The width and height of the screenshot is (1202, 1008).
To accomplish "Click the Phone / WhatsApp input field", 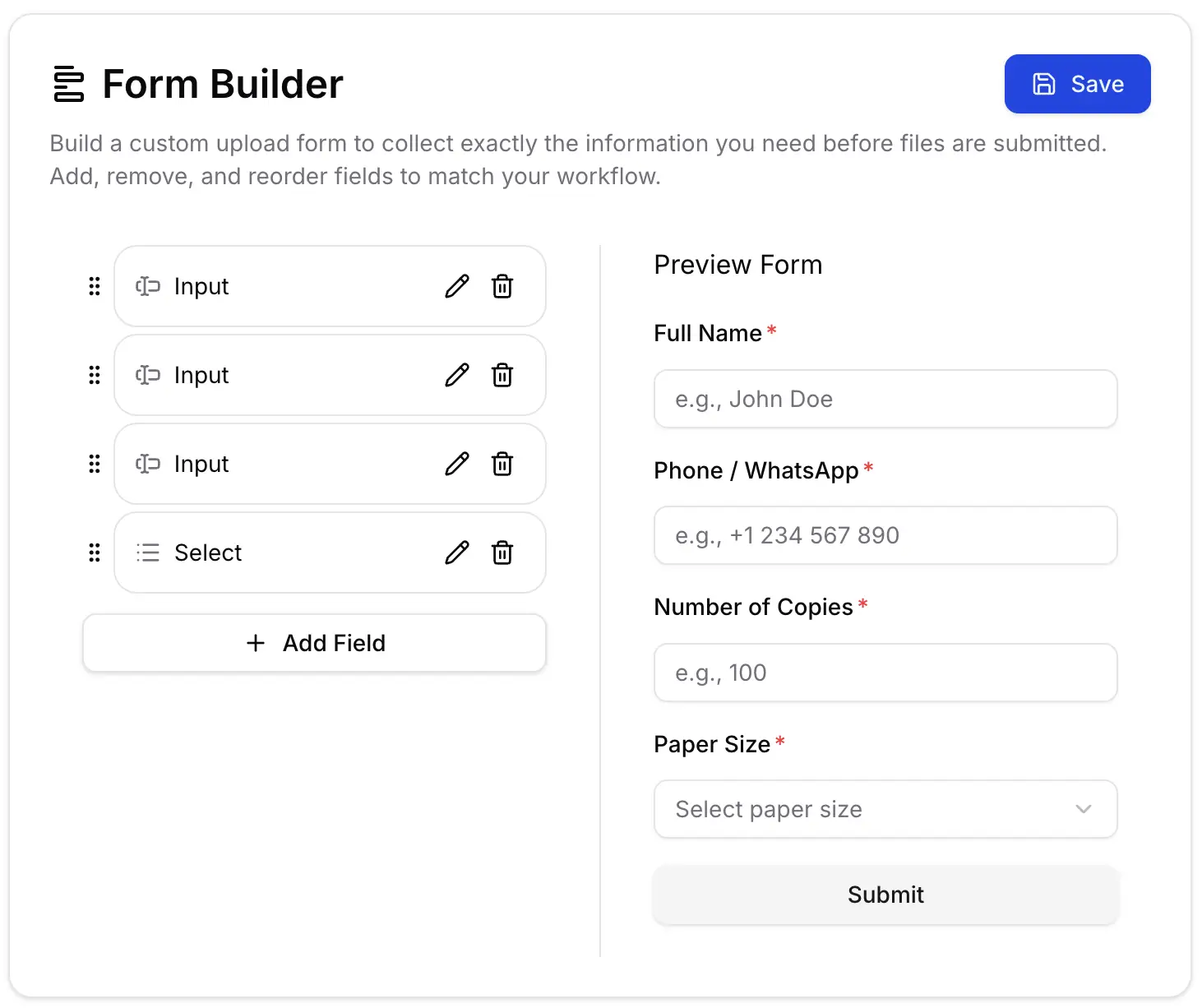I will 885,535.
